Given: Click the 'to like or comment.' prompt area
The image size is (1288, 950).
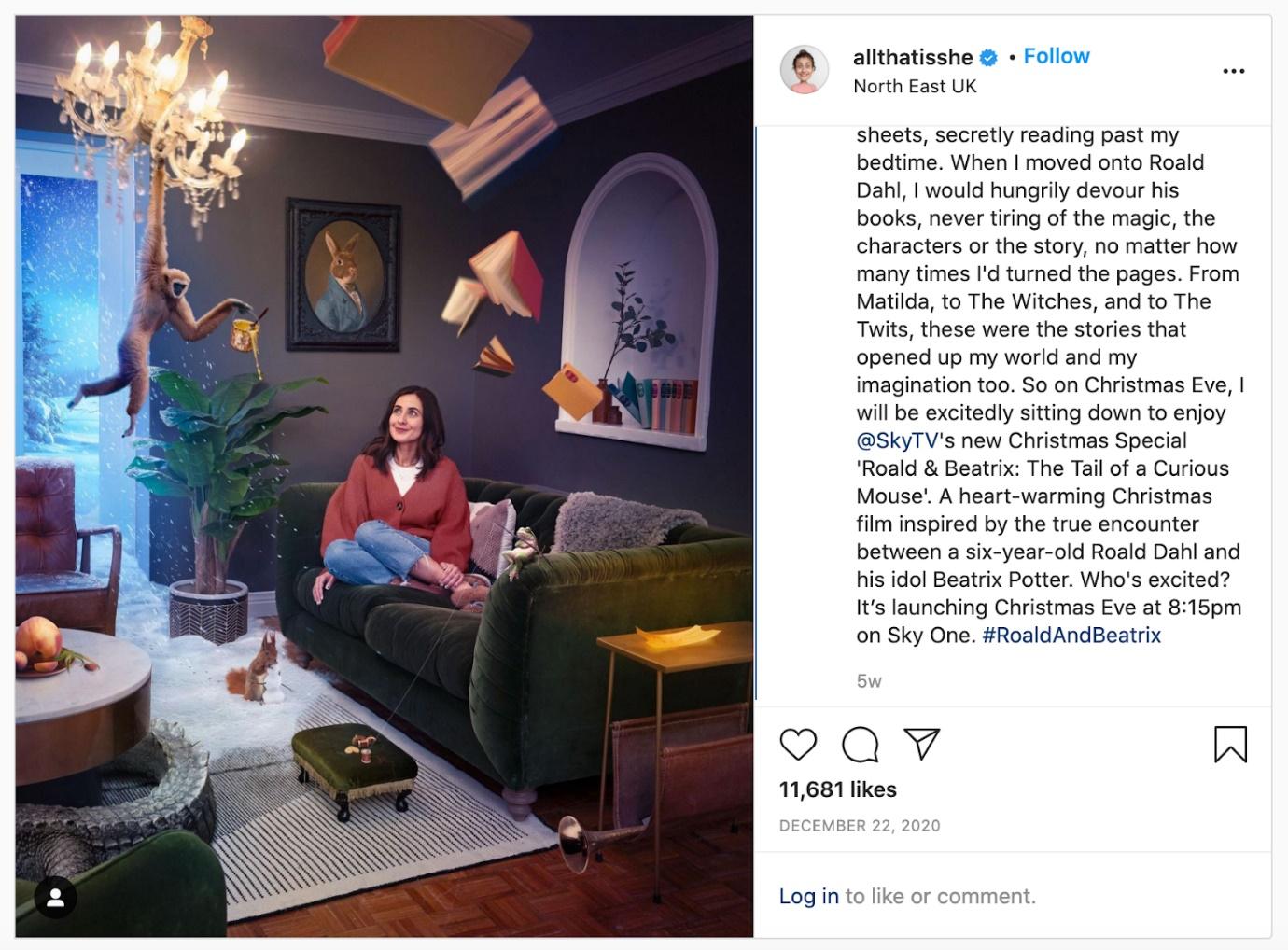Looking at the screenshot, I should click(x=941, y=896).
